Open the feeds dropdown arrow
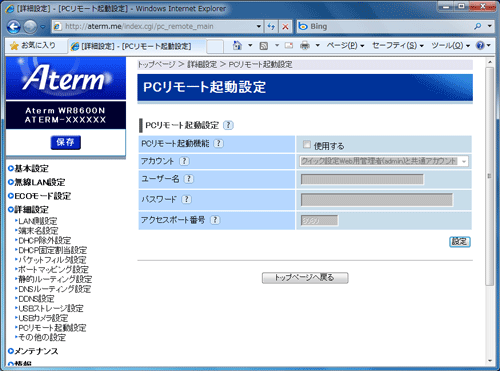Image resolution: width=500 pixels, height=371 pixels. click(x=277, y=46)
